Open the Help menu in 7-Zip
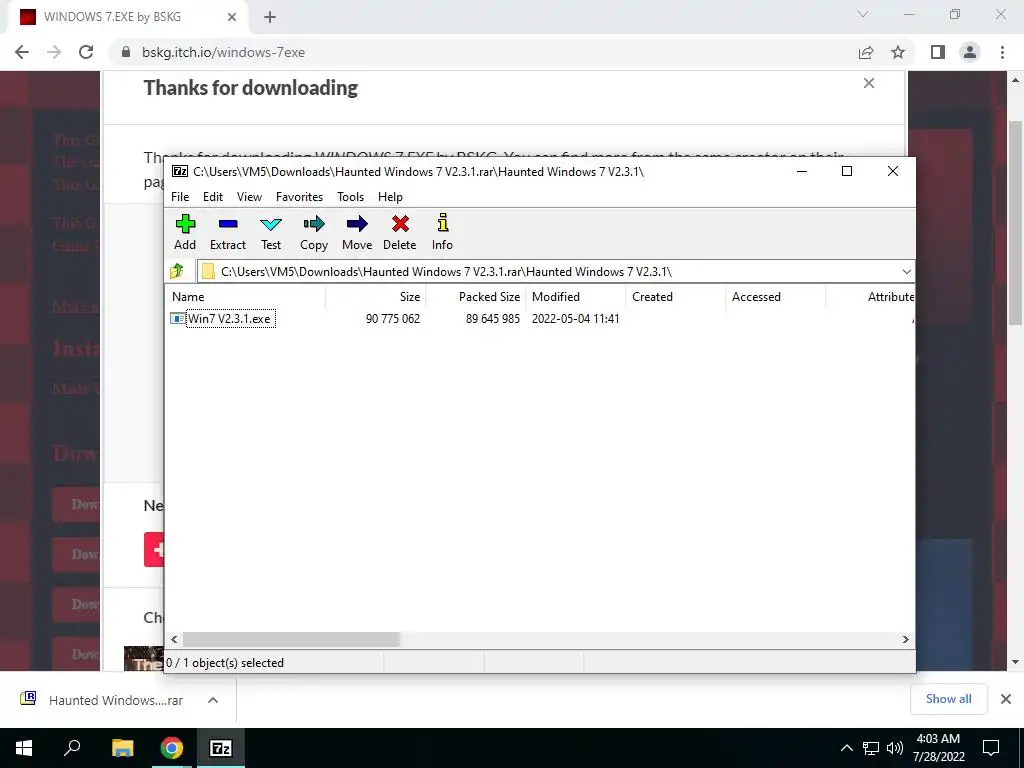 click(390, 197)
